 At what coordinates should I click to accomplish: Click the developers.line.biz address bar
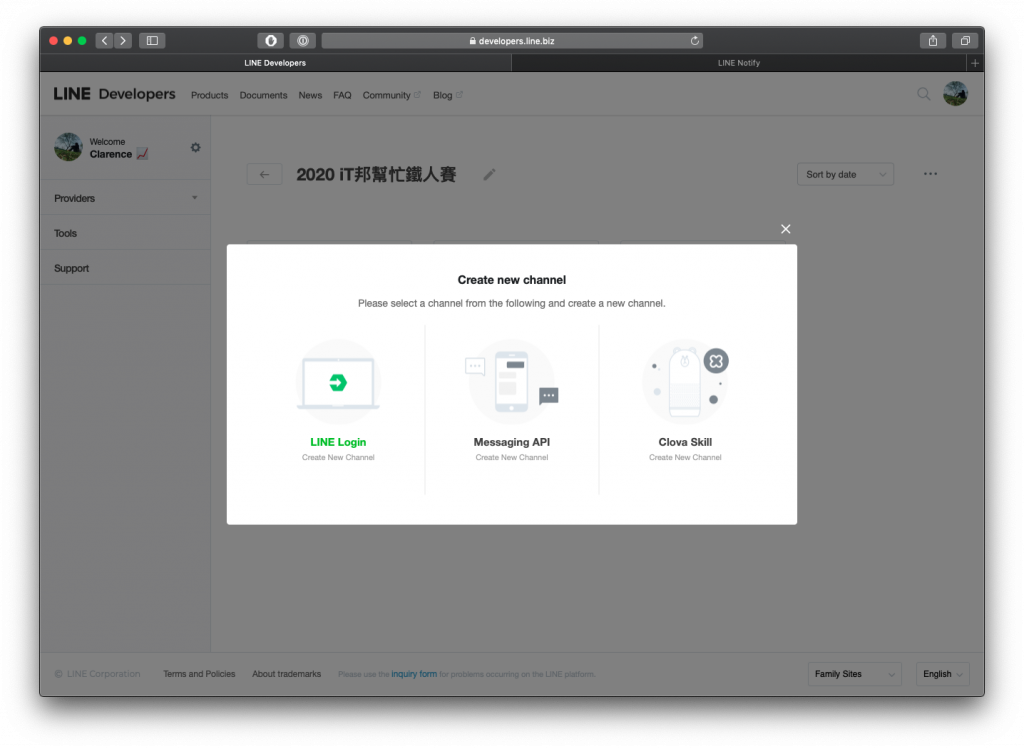click(x=512, y=40)
